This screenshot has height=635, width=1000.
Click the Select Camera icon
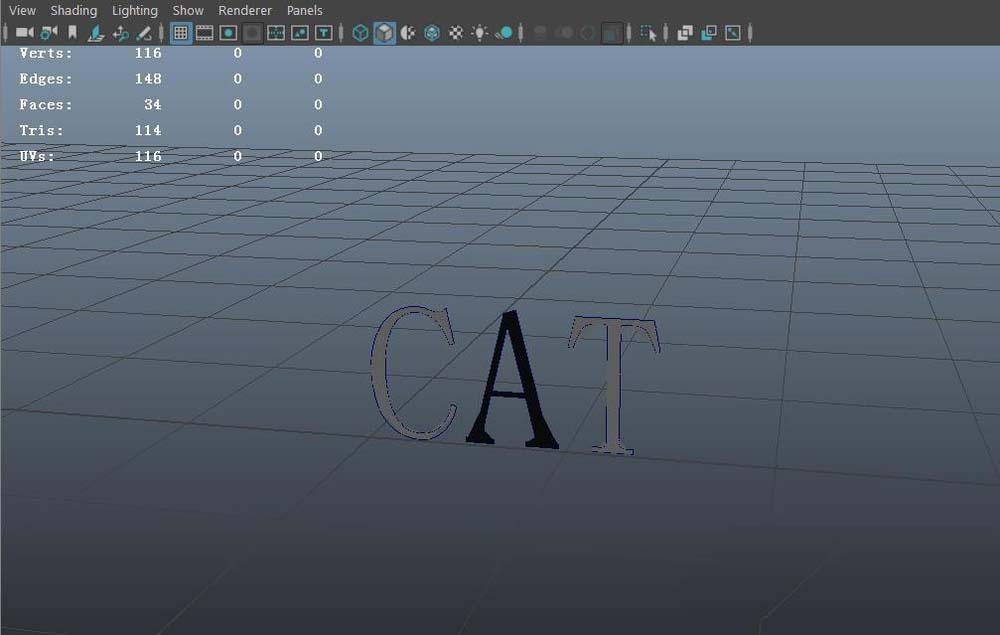click(x=24, y=33)
